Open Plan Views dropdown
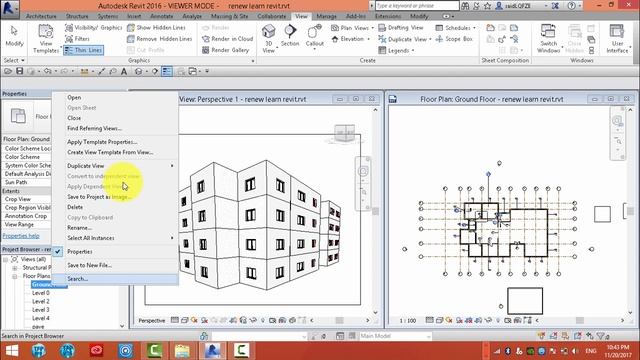640x360 pixels. tap(352, 27)
